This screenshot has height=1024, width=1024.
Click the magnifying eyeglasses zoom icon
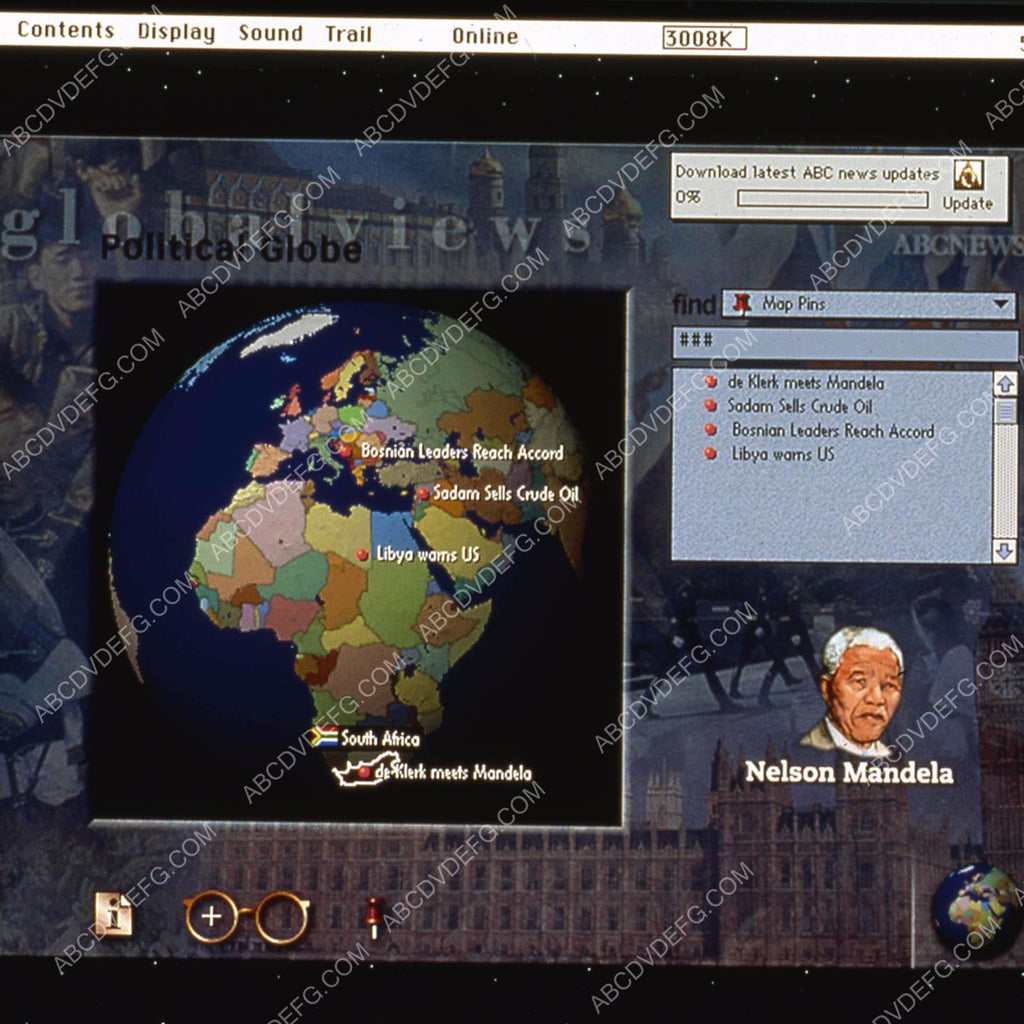[246, 917]
